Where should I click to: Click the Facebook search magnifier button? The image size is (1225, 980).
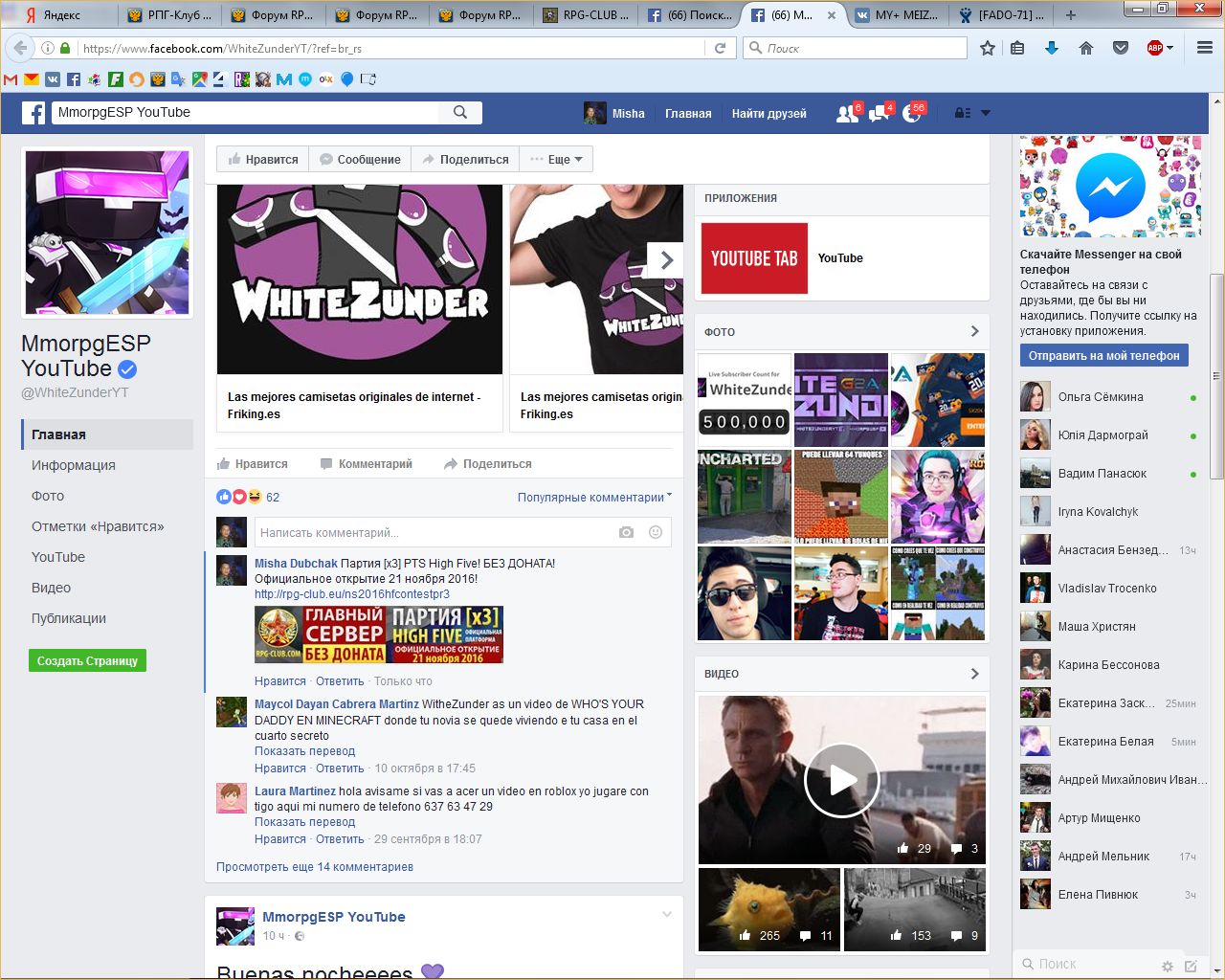[460, 112]
